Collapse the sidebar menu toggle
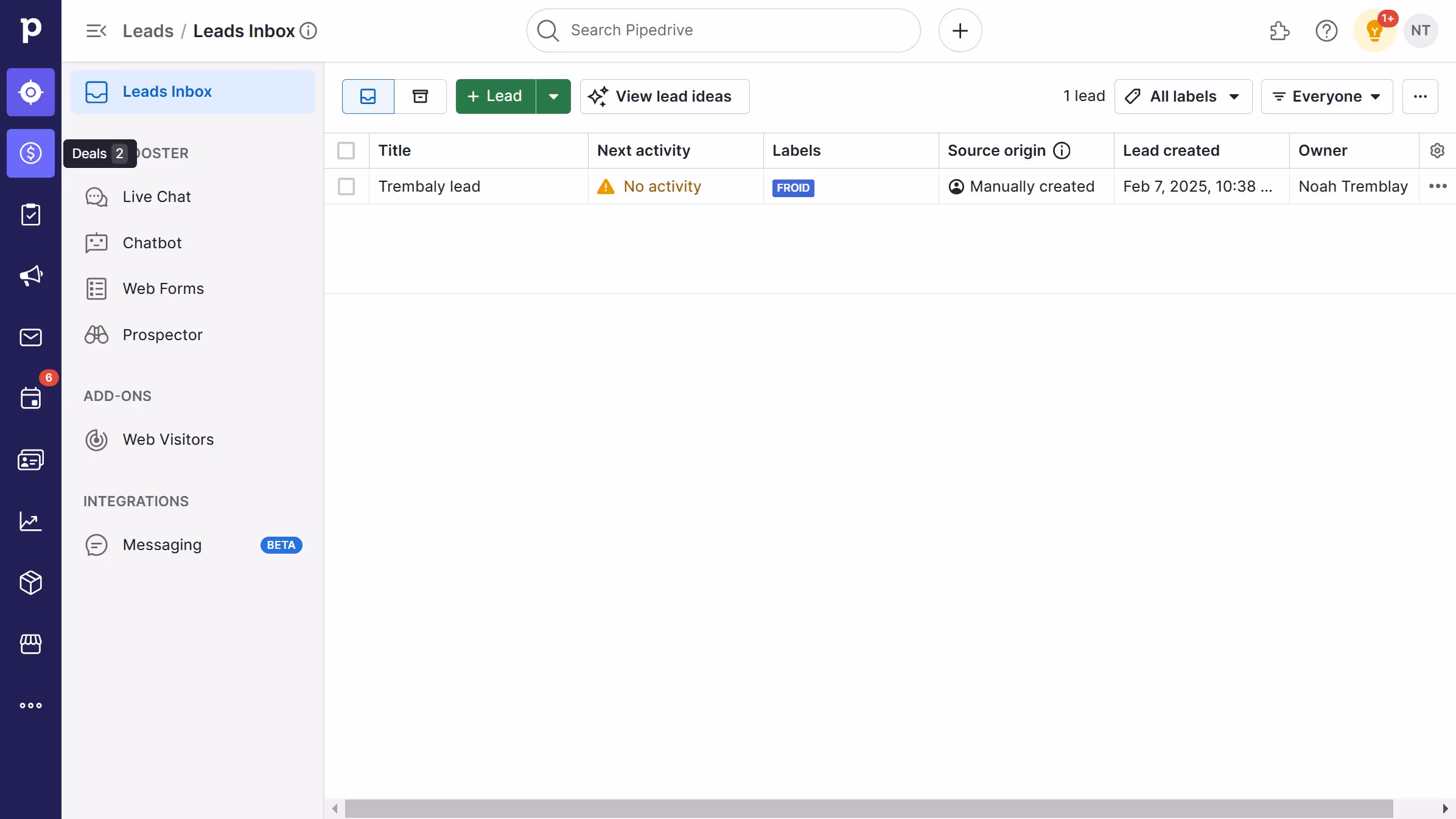Screen dimensions: 1456x819 (x=96, y=30)
